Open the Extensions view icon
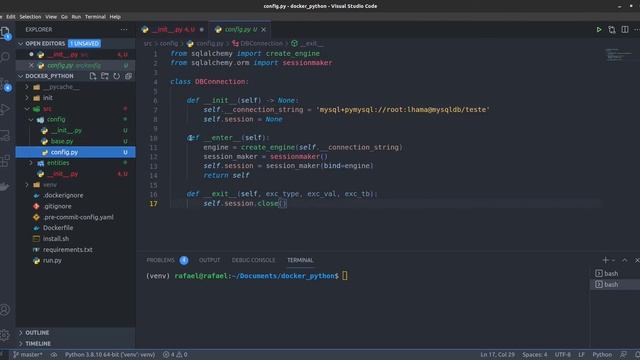 5,160
